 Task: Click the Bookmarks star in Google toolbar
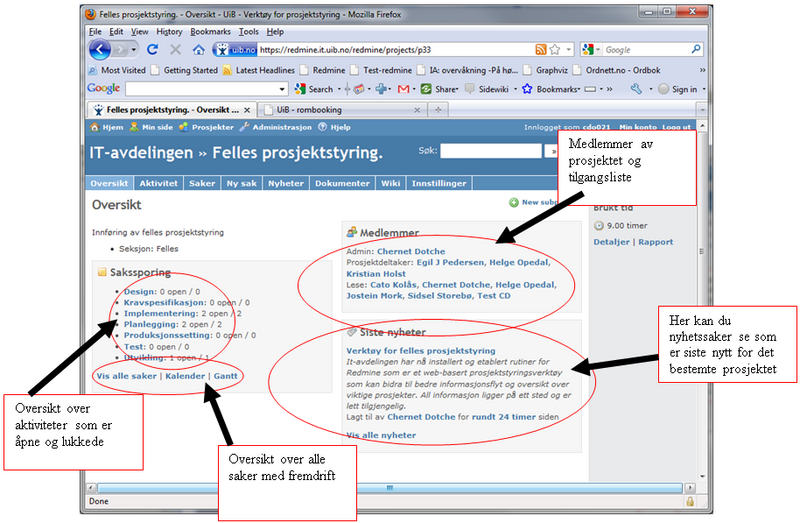point(527,89)
